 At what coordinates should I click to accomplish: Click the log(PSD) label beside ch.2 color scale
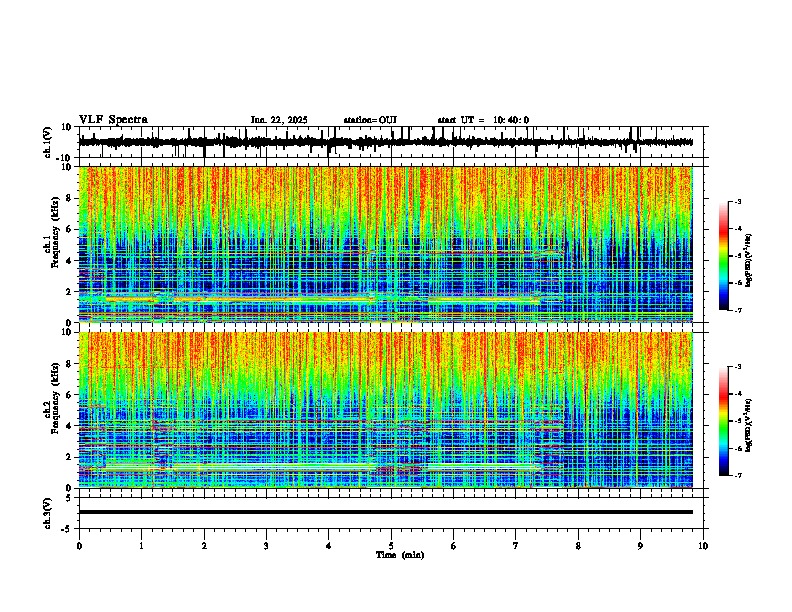748,425
